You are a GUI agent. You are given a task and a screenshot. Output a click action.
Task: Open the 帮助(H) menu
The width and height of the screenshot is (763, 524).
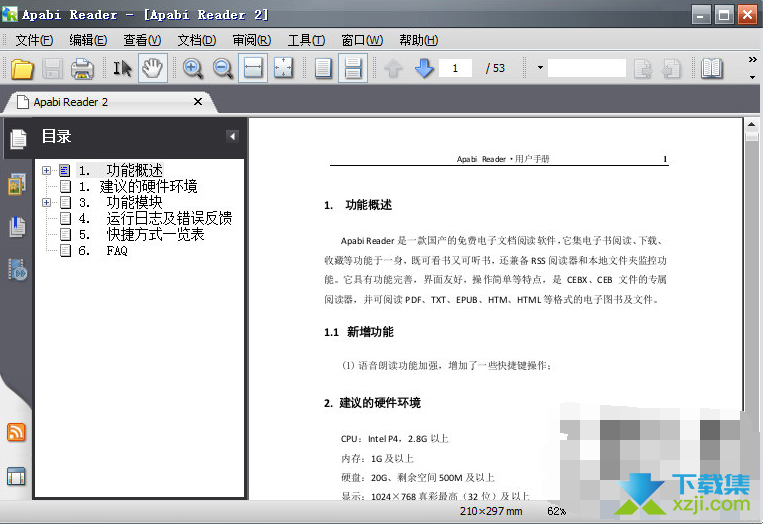click(418, 40)
